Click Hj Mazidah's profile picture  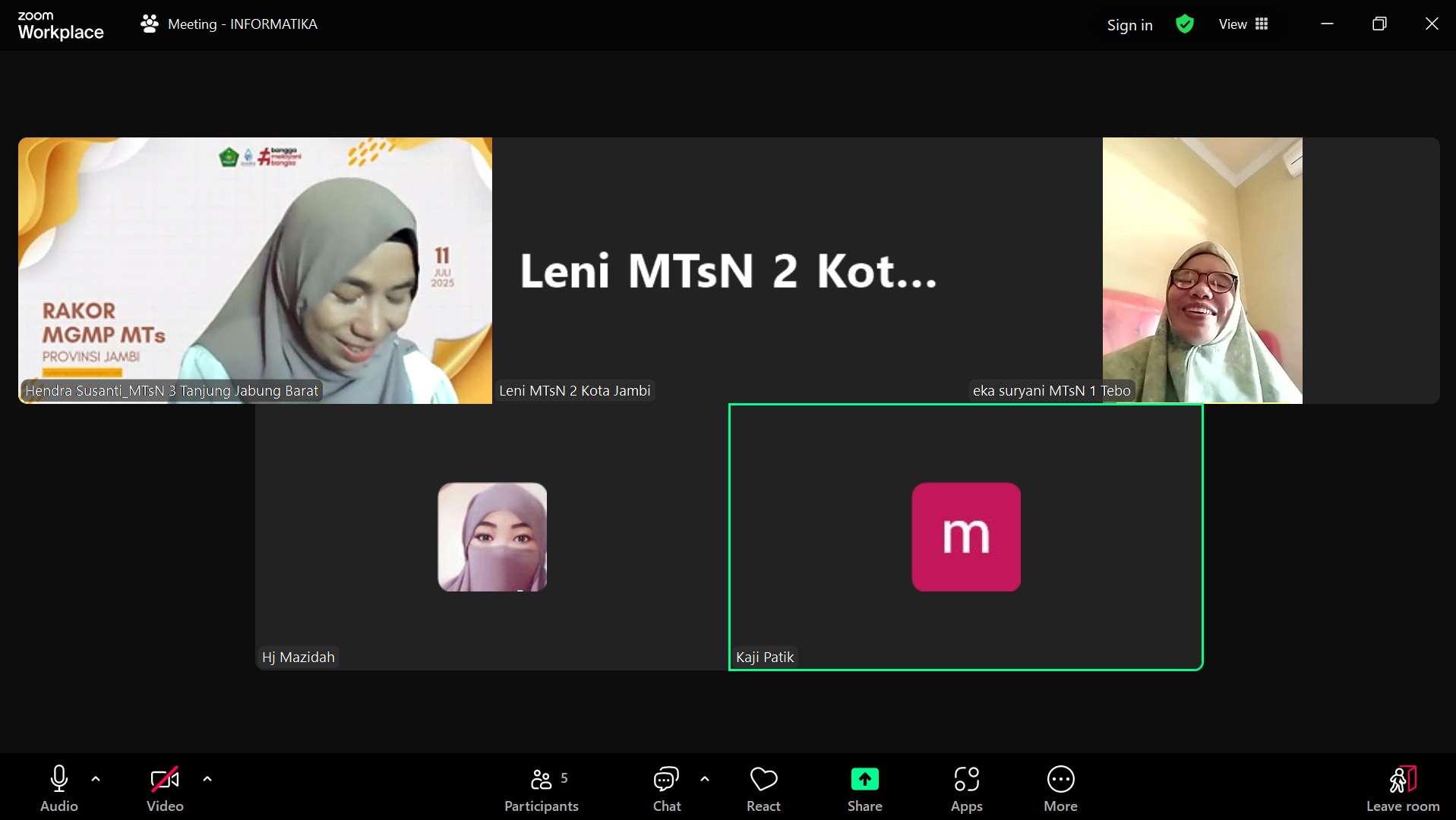coord(492,537)
